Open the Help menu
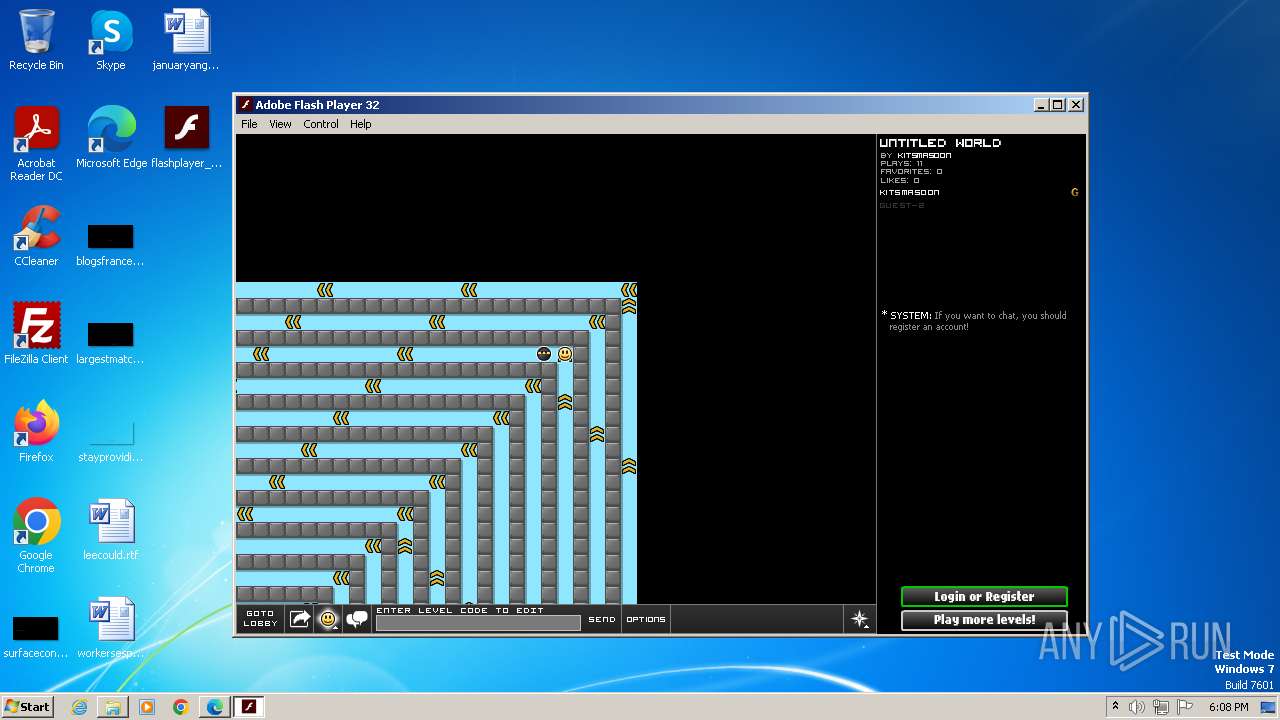This screenshot has width=1280, height=720. 361,124
